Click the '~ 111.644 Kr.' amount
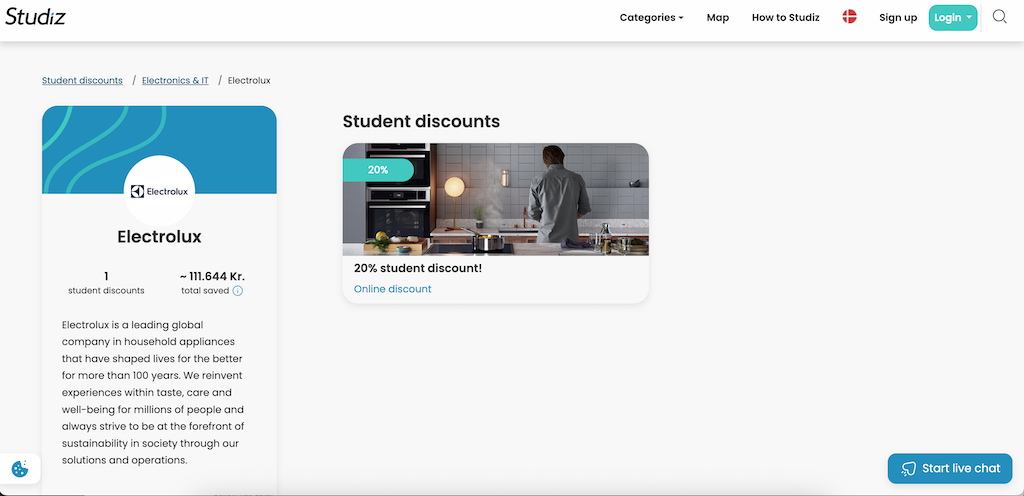Viewport: 1024px width, 496px height. pos(212,276)
